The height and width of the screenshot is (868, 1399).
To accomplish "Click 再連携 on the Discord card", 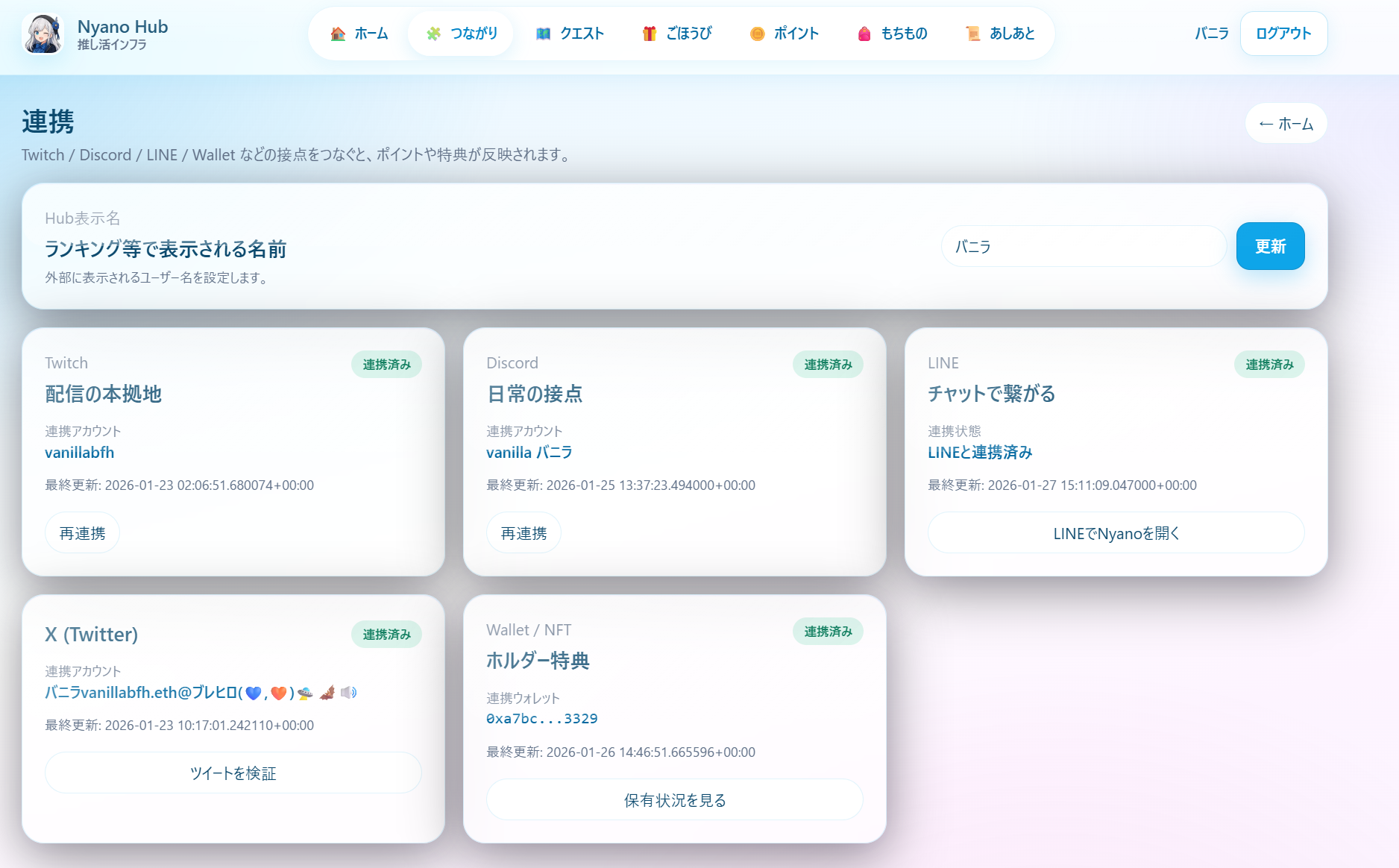I will [x=524, y=532].
